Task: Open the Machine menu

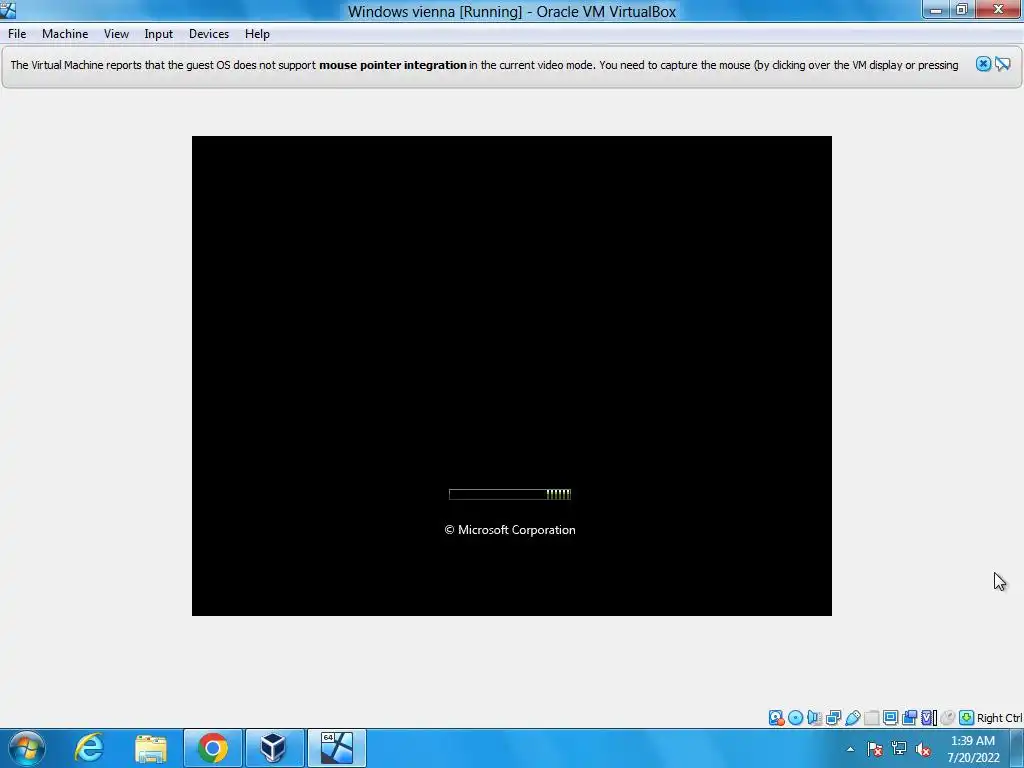Action: tap(65, 34)
